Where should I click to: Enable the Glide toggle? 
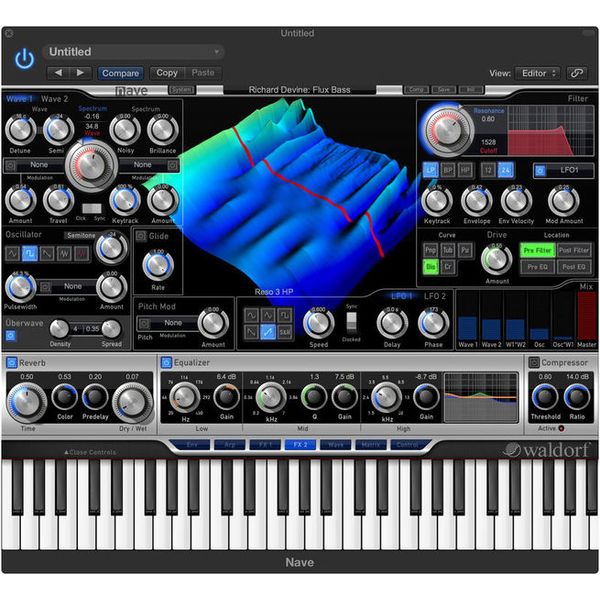(x=142, y=236)
